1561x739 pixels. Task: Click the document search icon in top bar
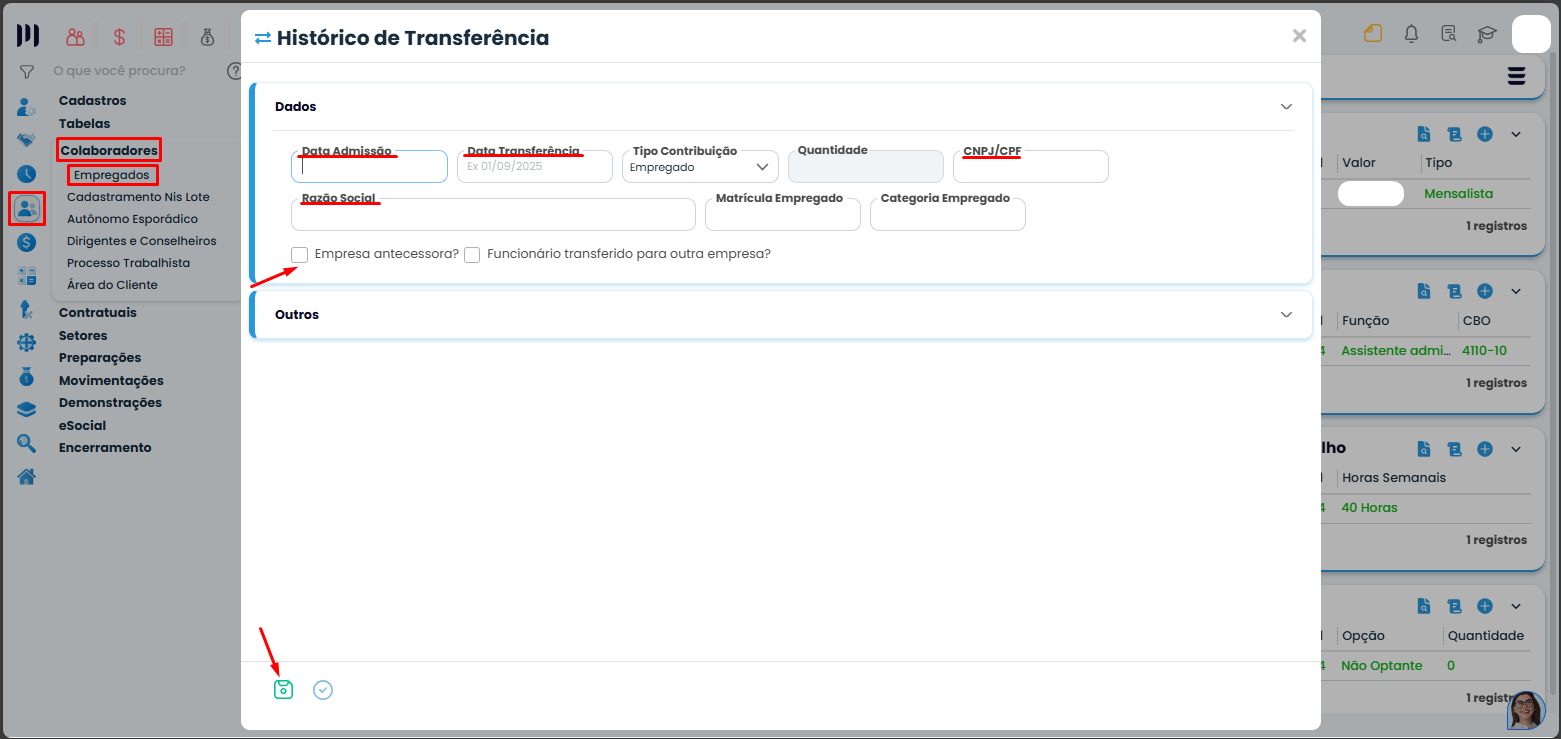pos(1449,34)
